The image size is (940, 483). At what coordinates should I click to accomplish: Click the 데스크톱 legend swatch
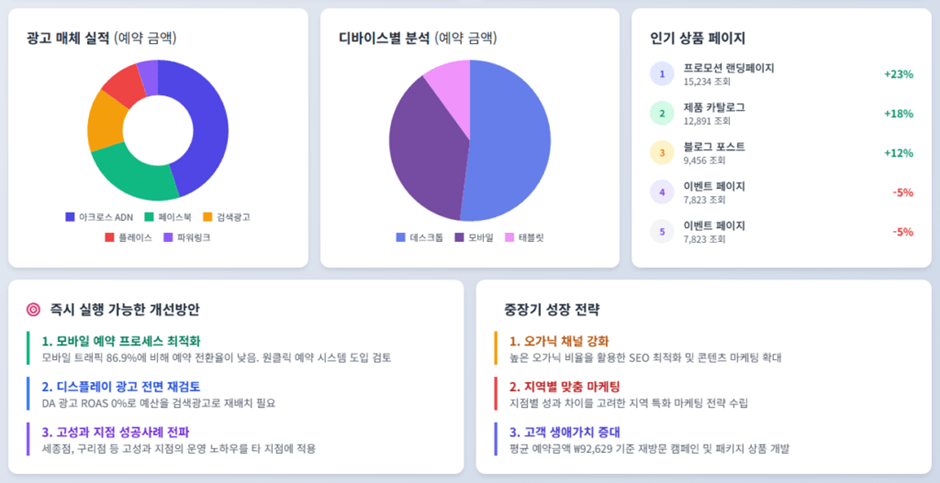[401, 237]
